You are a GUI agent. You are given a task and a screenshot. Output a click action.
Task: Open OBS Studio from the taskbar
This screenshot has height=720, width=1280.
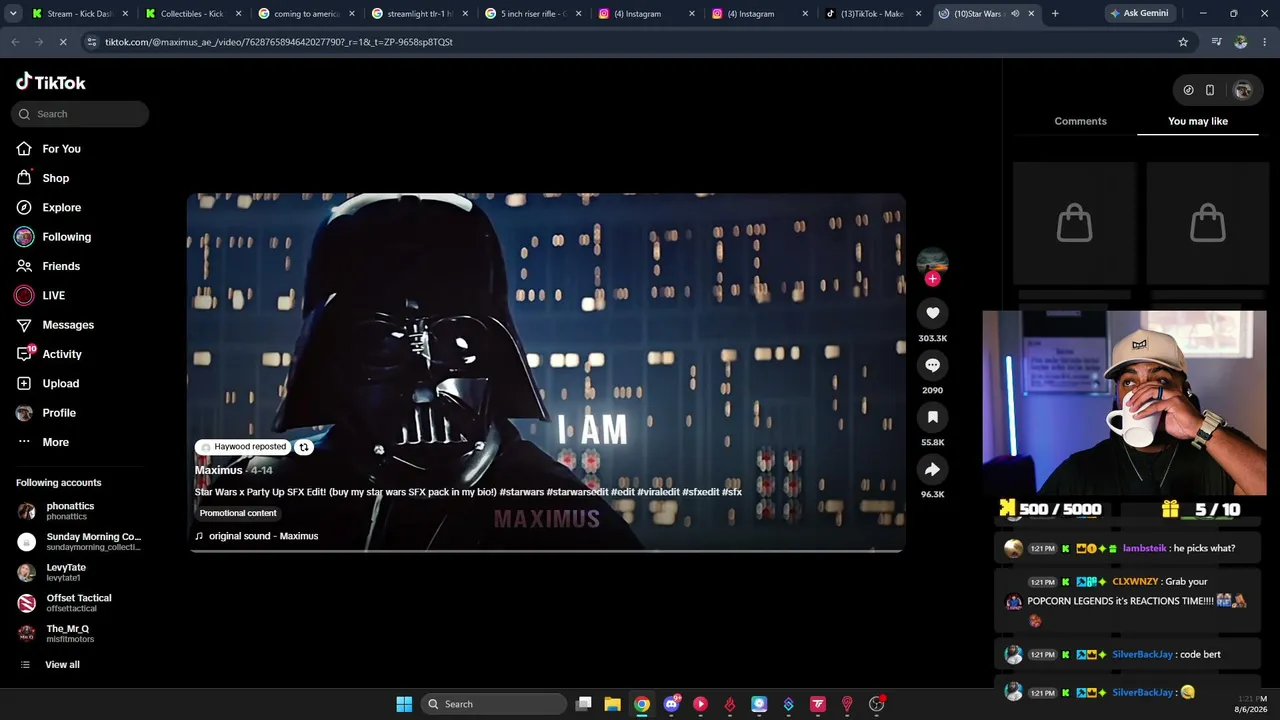(877, 704)
